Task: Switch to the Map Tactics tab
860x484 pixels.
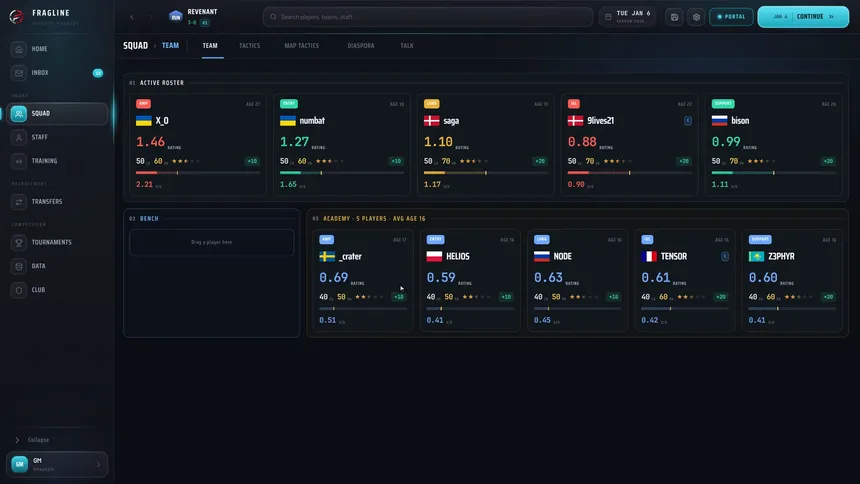Action: [302, 46]
